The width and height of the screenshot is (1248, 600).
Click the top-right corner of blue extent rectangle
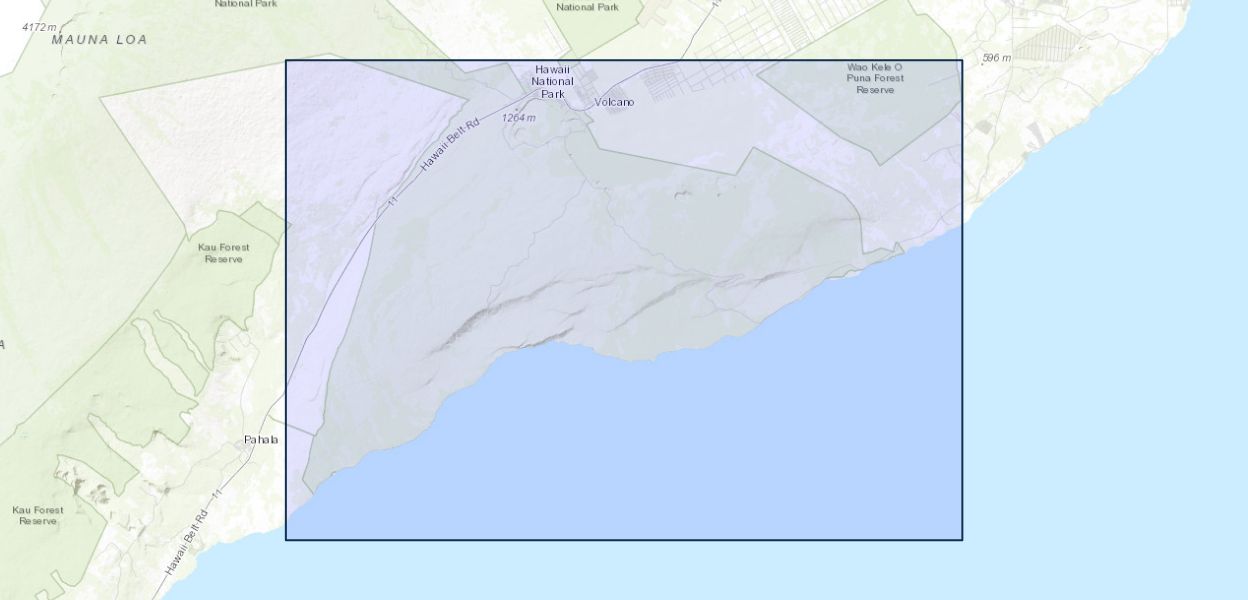point(962,60)
